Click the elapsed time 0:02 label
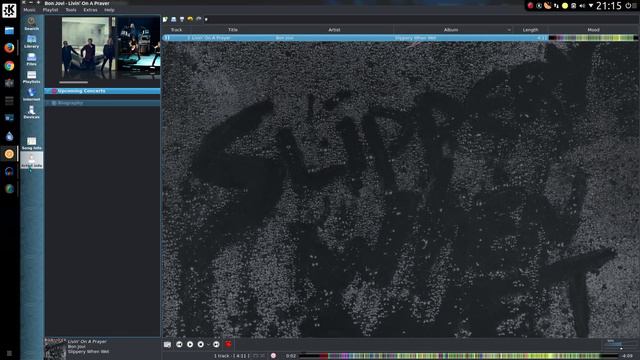640x360 pixels. point(291,356)
